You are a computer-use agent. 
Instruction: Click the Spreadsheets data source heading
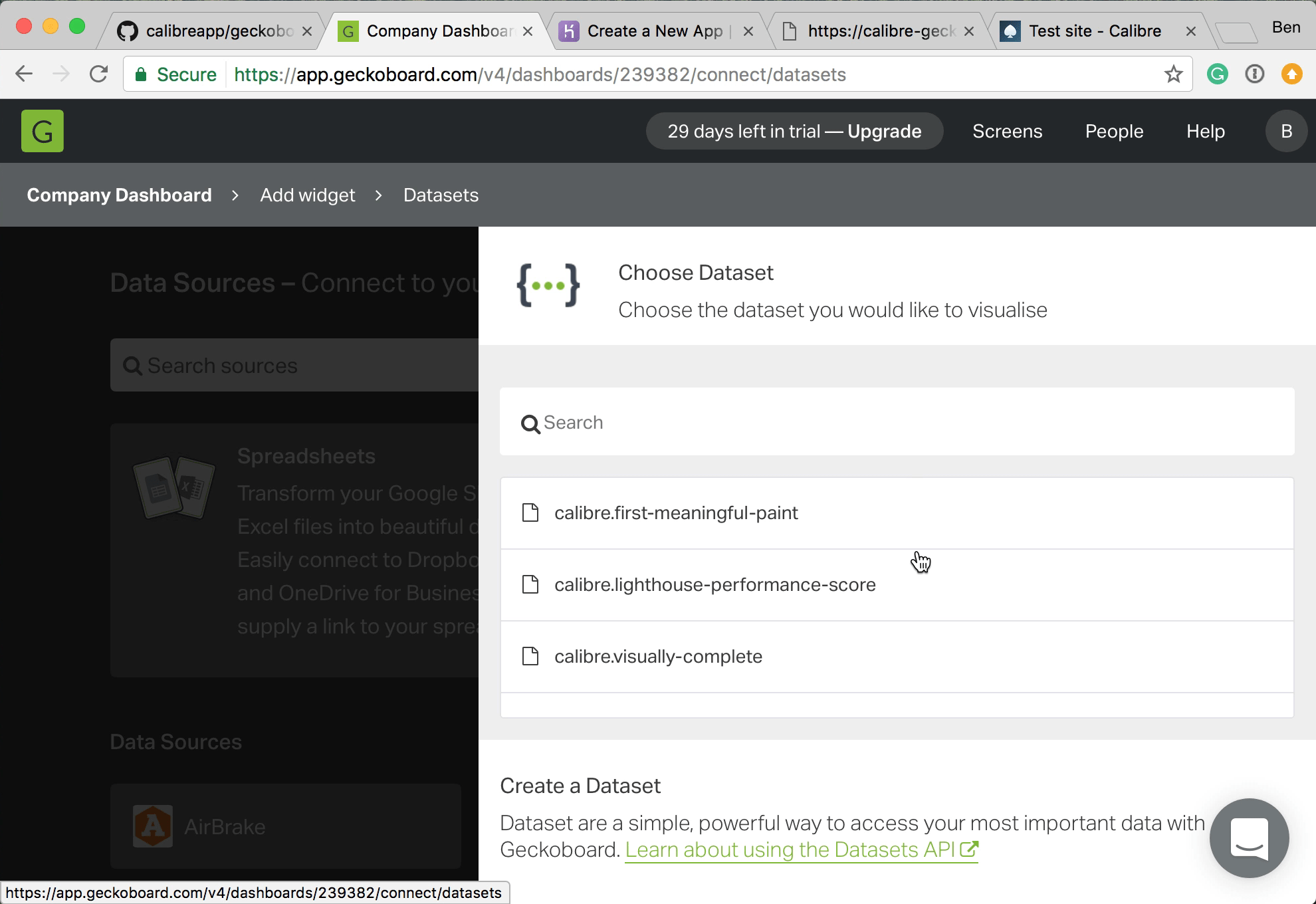[x=306, y=456]
